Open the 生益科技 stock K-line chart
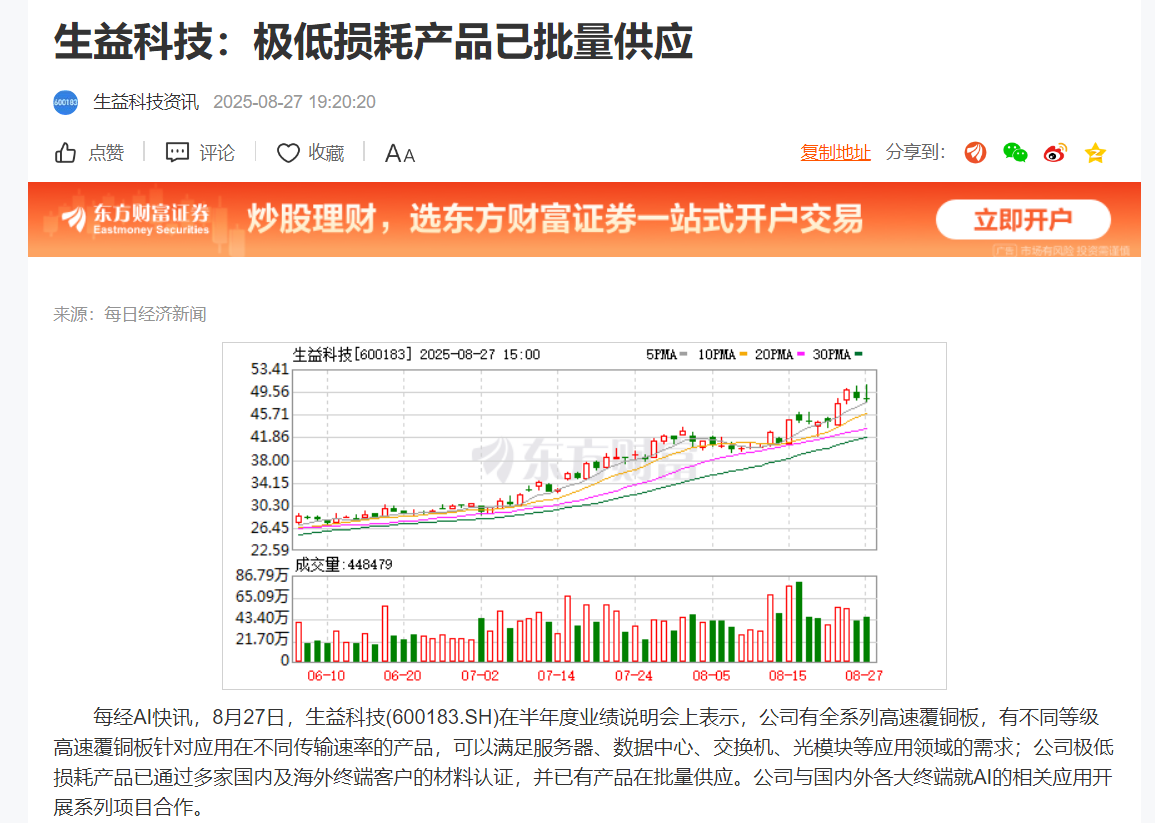Screen dimensions: 1155x823 [584, 516]
